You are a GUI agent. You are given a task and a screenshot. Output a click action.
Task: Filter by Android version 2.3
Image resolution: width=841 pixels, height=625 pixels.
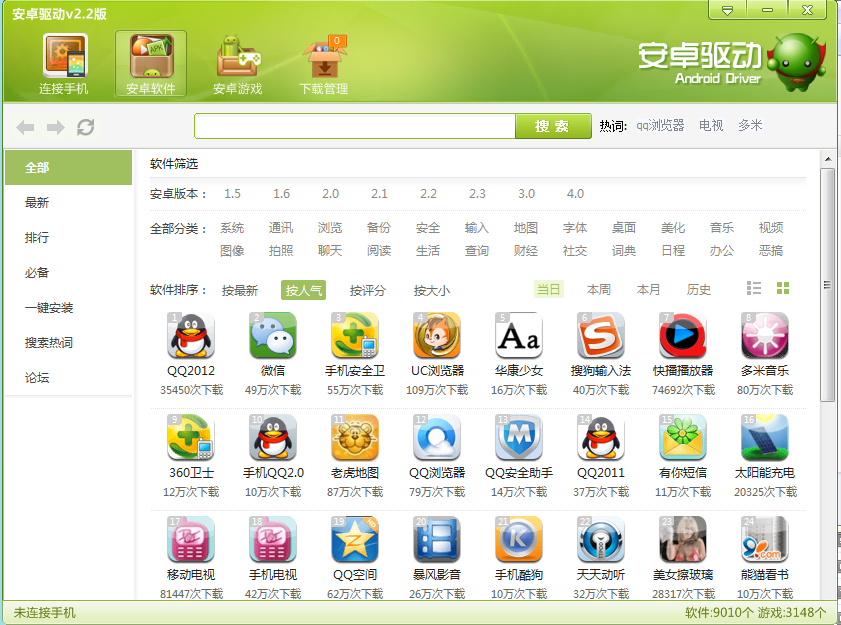[477, 194]
